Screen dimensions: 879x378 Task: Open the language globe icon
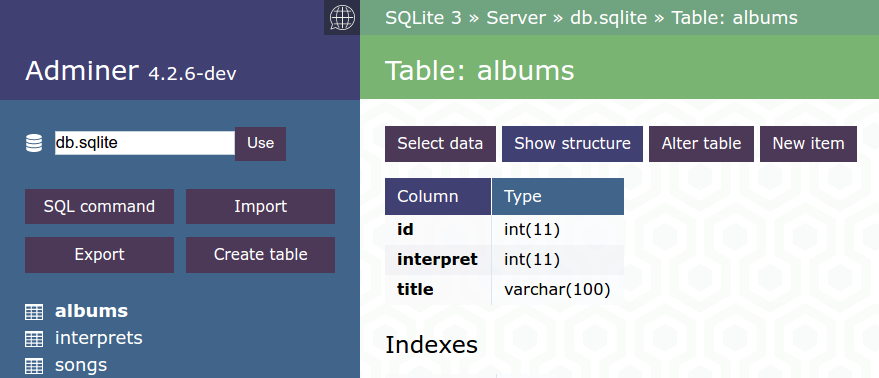342,17
